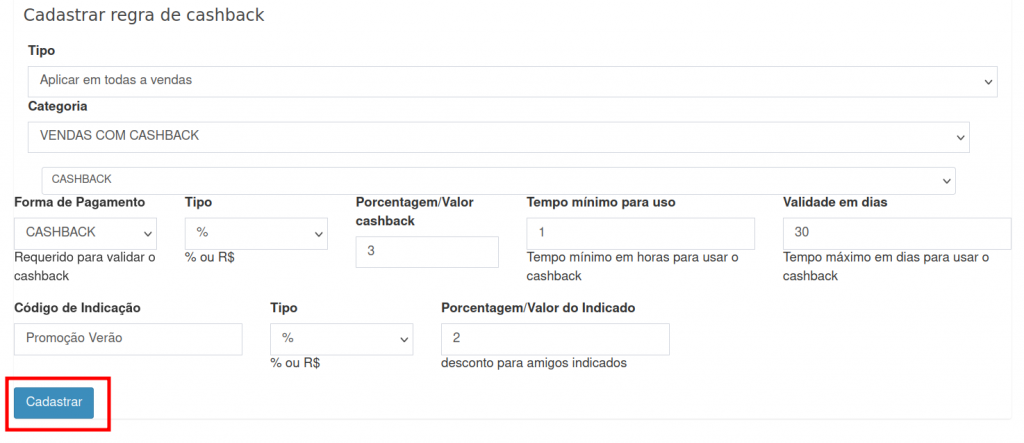
Task: Click the 'desconto para amigos indicados' hint text
Action: pos(533,363)
